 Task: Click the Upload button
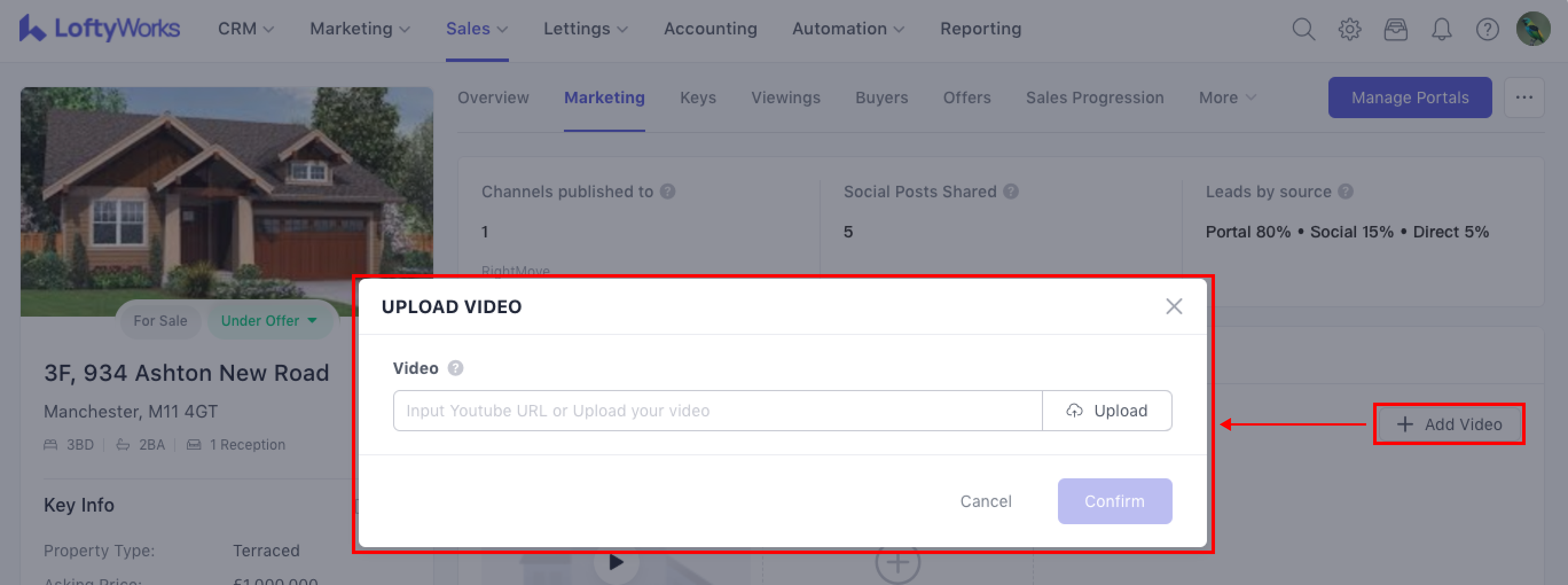click(x=1107, y=410)
